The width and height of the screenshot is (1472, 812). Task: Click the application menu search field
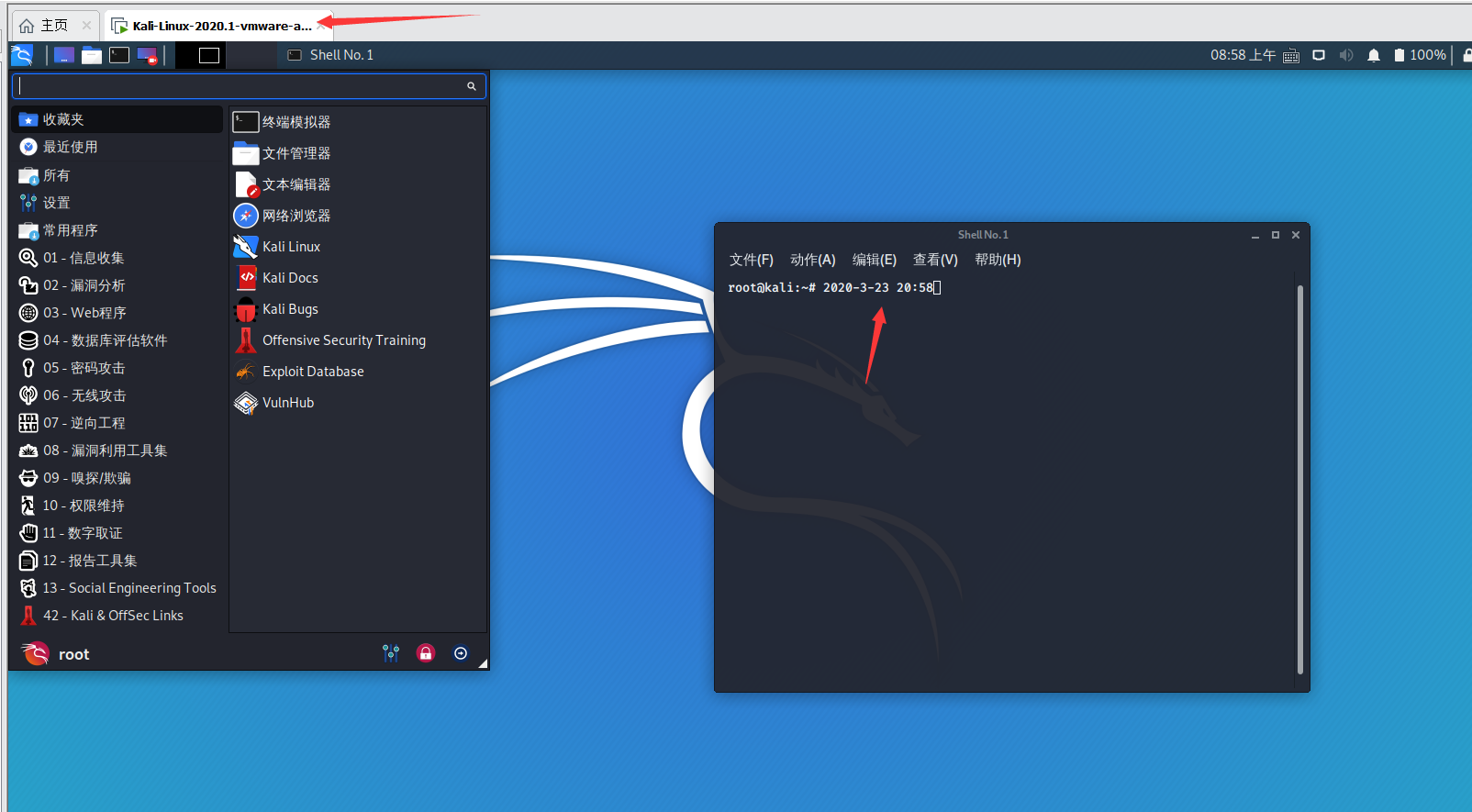coord(249,86)
